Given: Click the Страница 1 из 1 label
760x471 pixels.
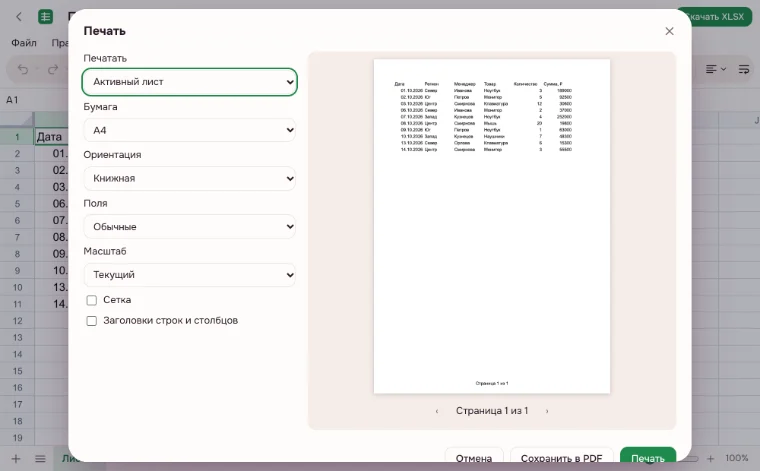Looking at the screenshot, I should tap(492, 411).
